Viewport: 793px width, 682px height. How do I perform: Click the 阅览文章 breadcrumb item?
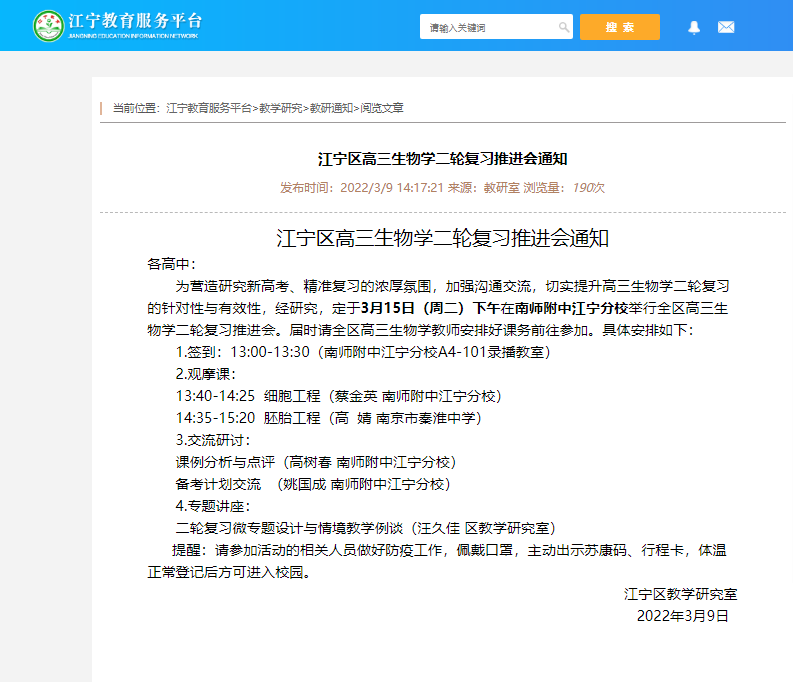pyautogui.click(x=382, y=108)
